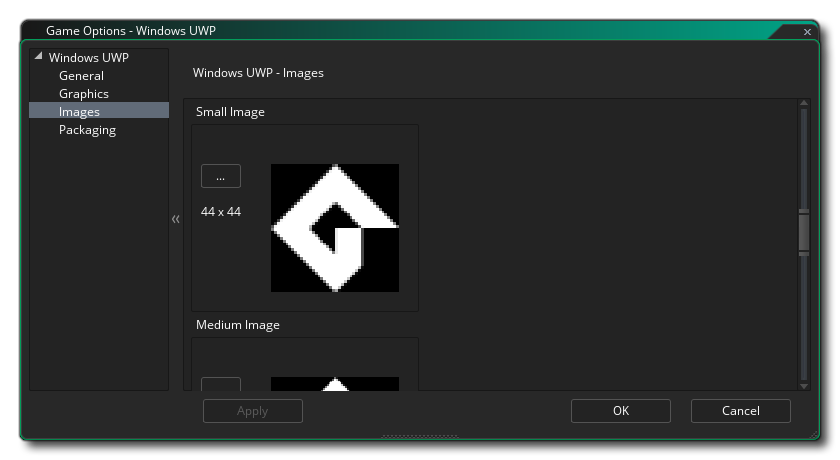Click the scrollbar down arrow
Screen dimensions: 840x460
click(x=804, y=386)
